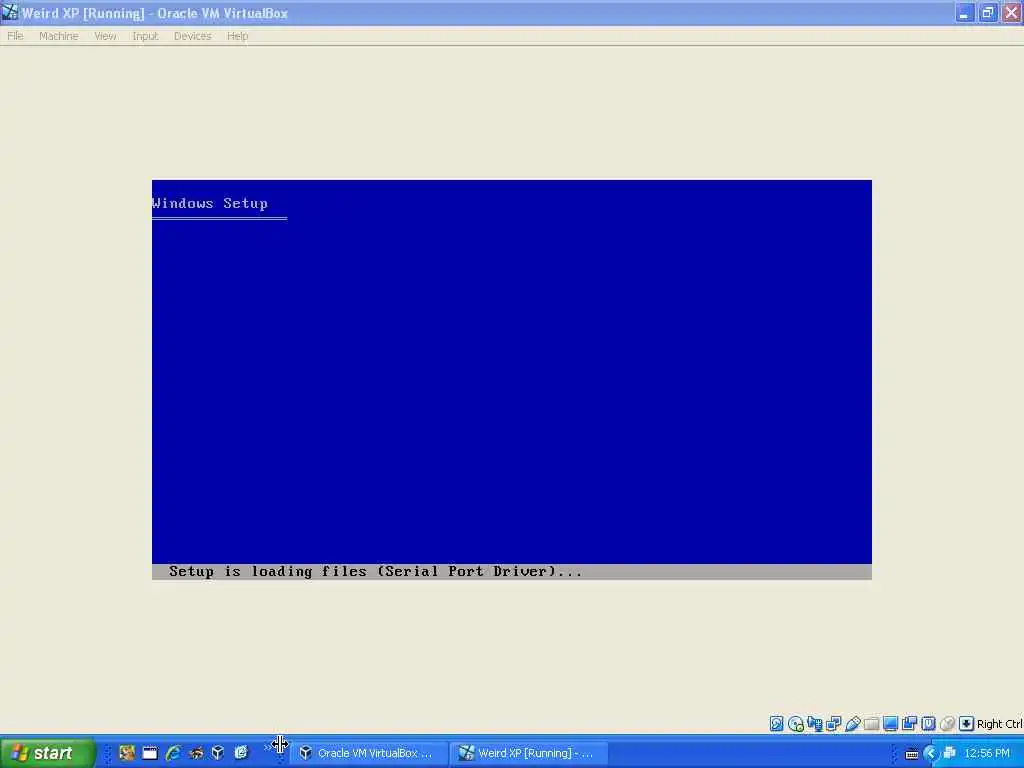The width and height of the screenshot is (1024, 768).
Task: Click the Outlook Express quick launch icon
Action: (x=241, y=753)
